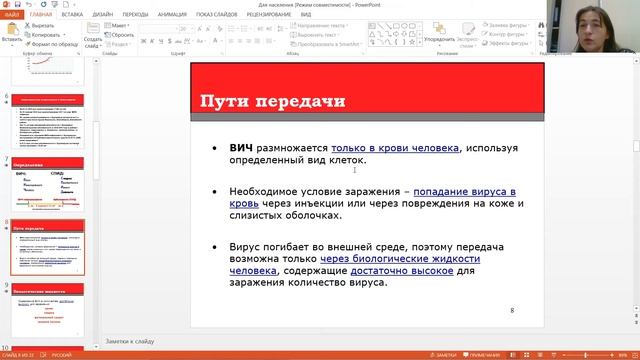
Task: Select slide 6 thumbnail in slide panel
Action: [48, 121]
